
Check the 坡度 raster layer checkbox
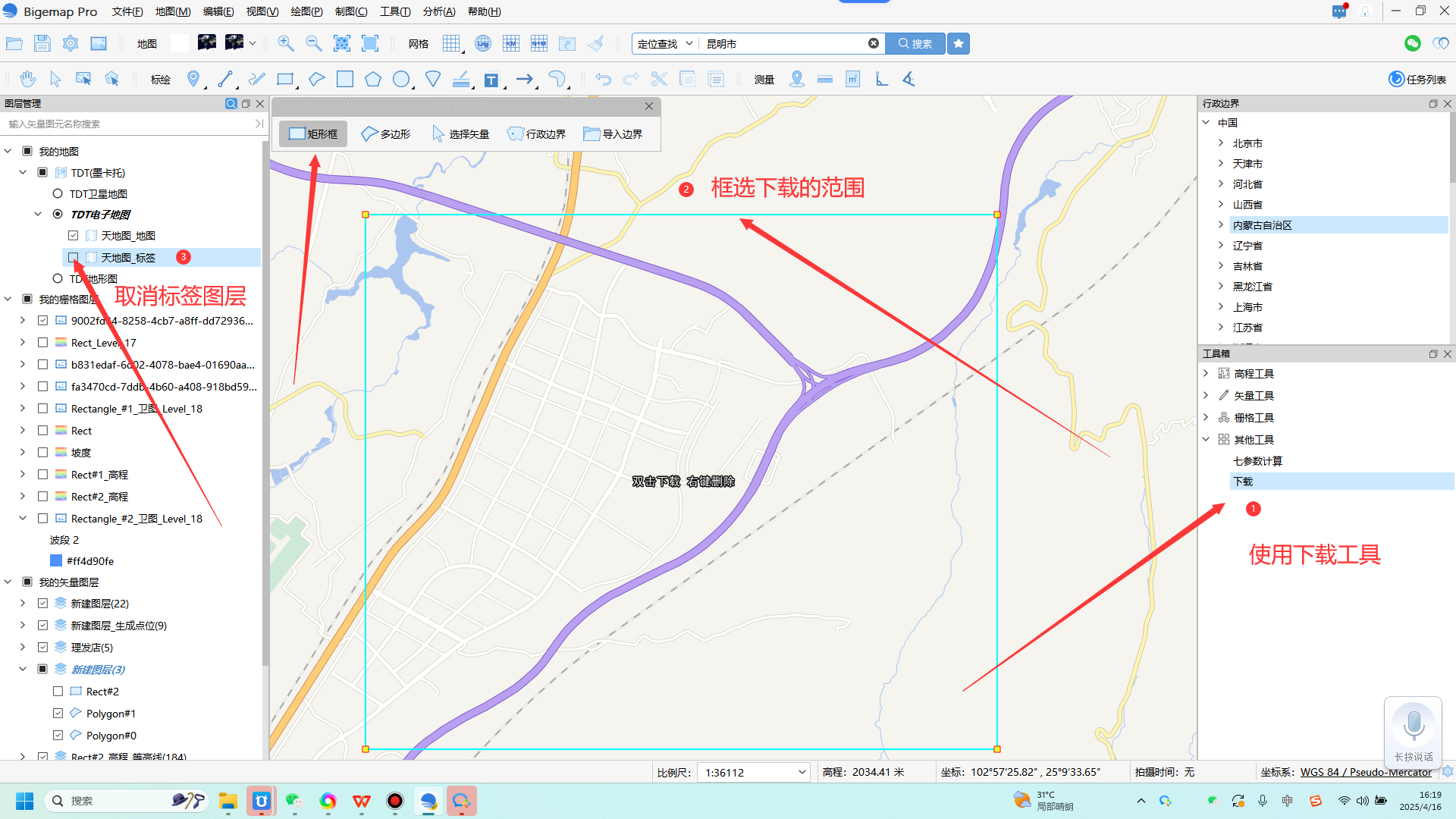(x=43, y=453)
